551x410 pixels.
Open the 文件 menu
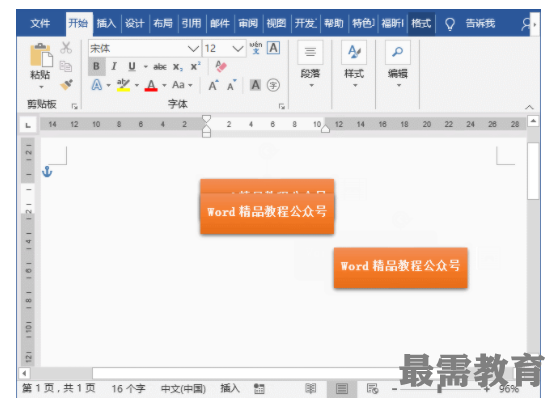tap(40, 24)
